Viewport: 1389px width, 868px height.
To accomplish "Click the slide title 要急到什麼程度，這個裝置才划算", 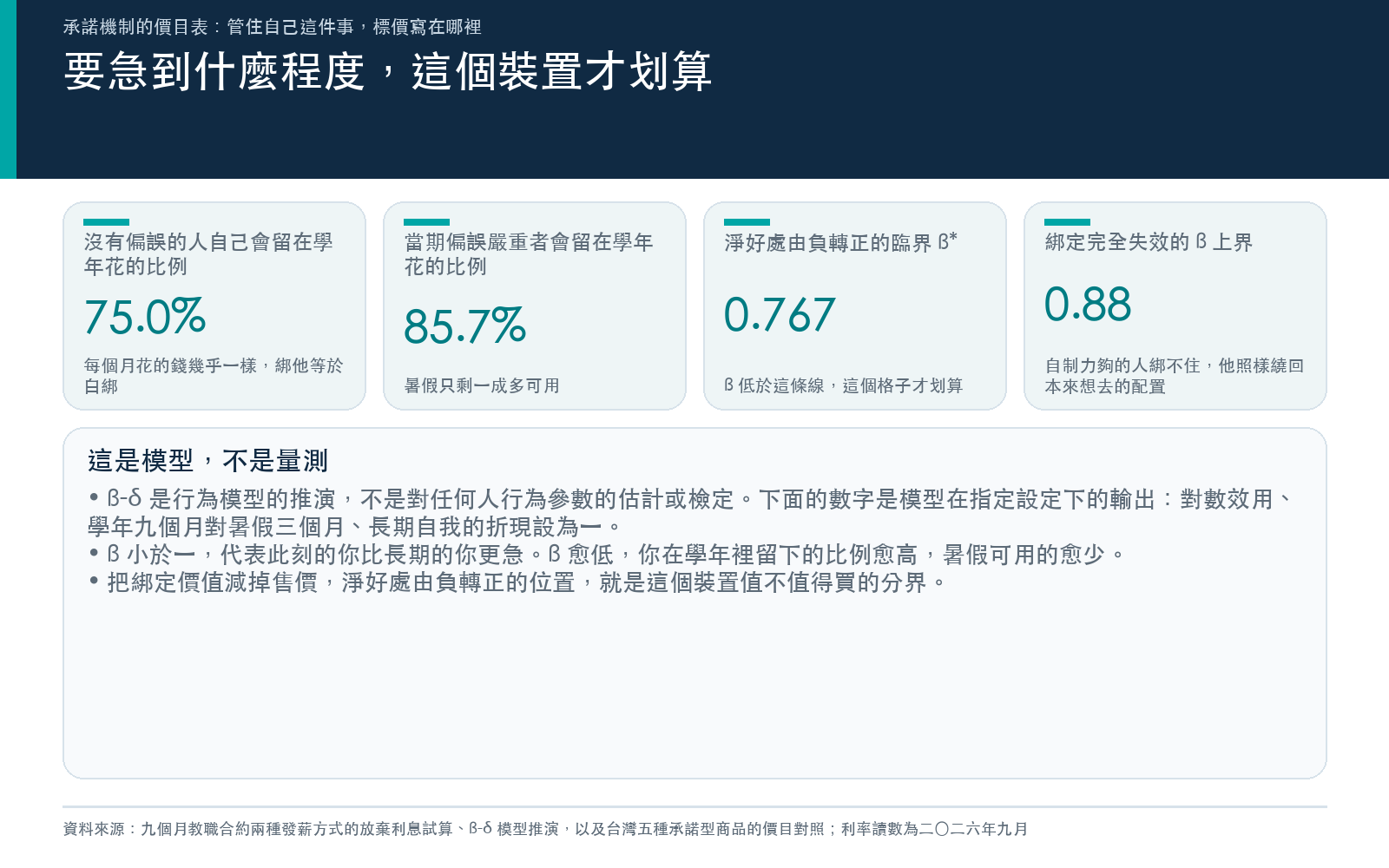I will 388,71.
